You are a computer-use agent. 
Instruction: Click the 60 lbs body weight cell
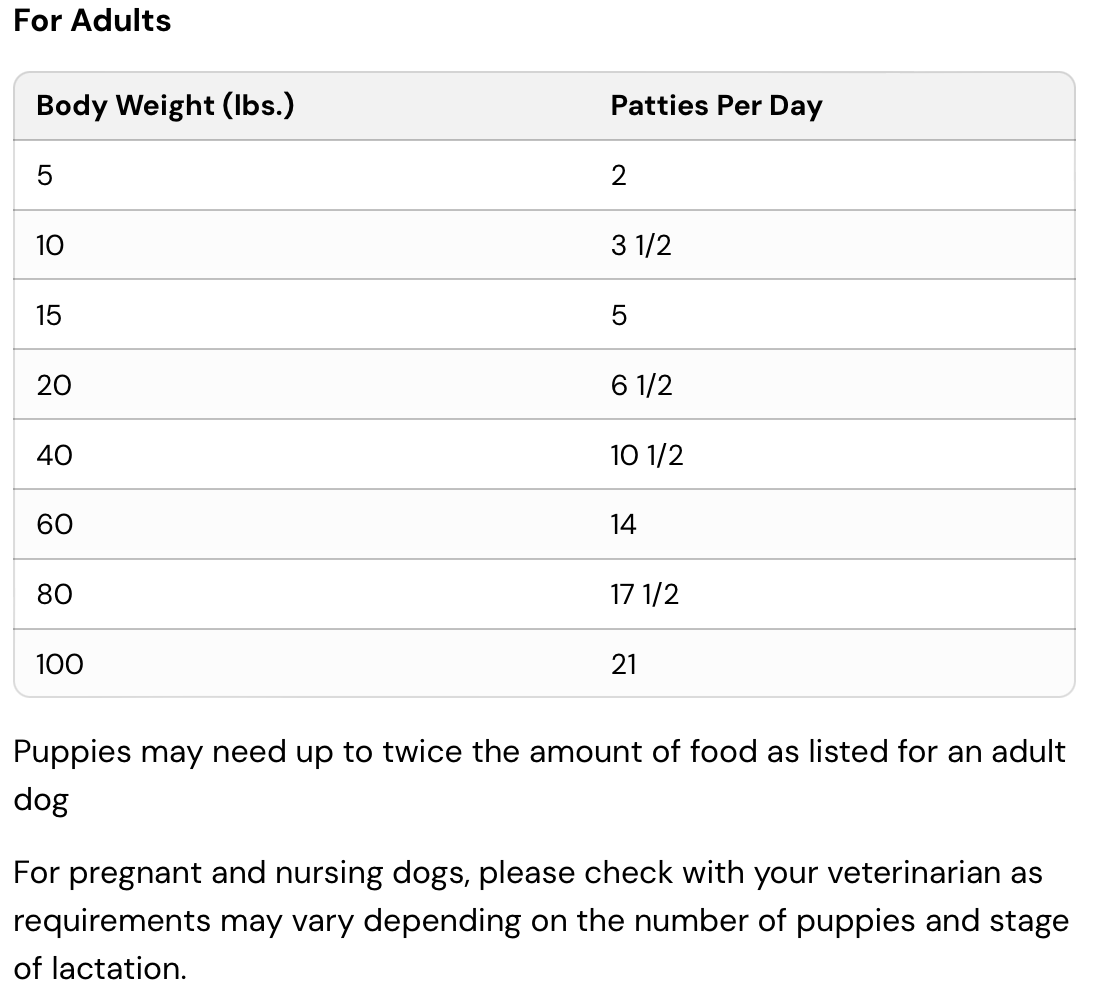(54, 525)
